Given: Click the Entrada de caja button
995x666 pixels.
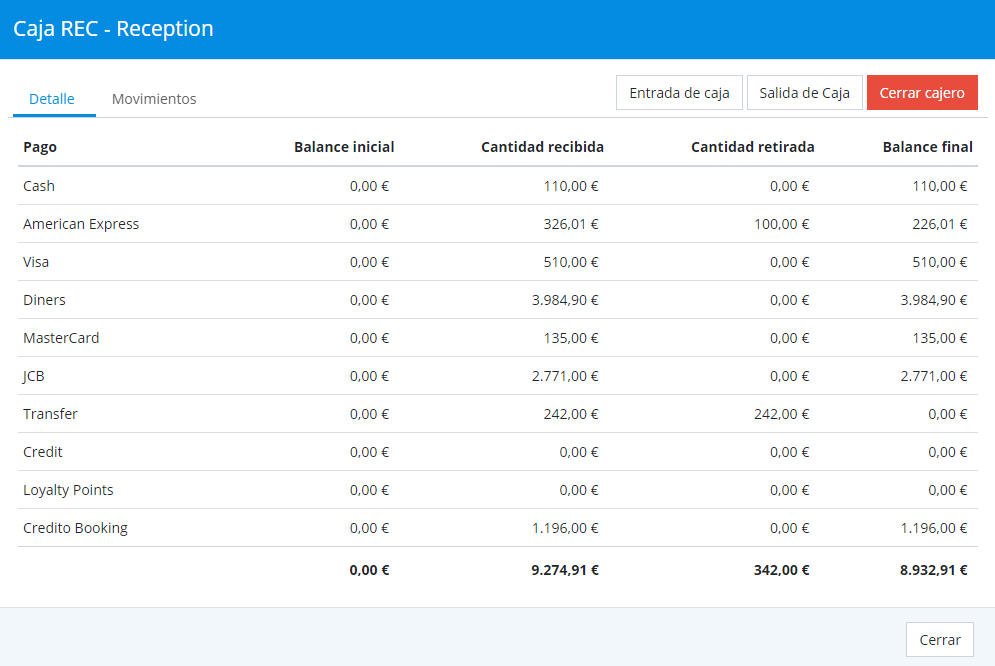Looking at the screenshot, I should click(x=679, y=93).
